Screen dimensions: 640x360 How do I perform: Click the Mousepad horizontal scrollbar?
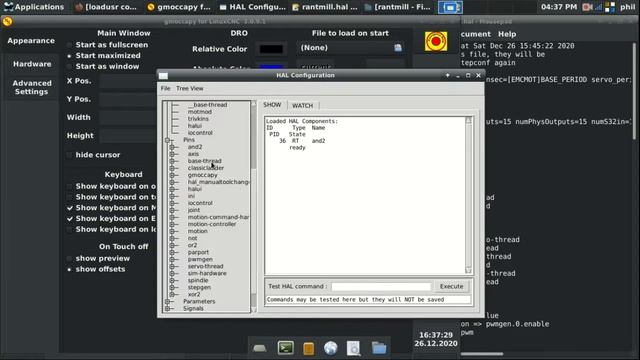click(482, 354)
